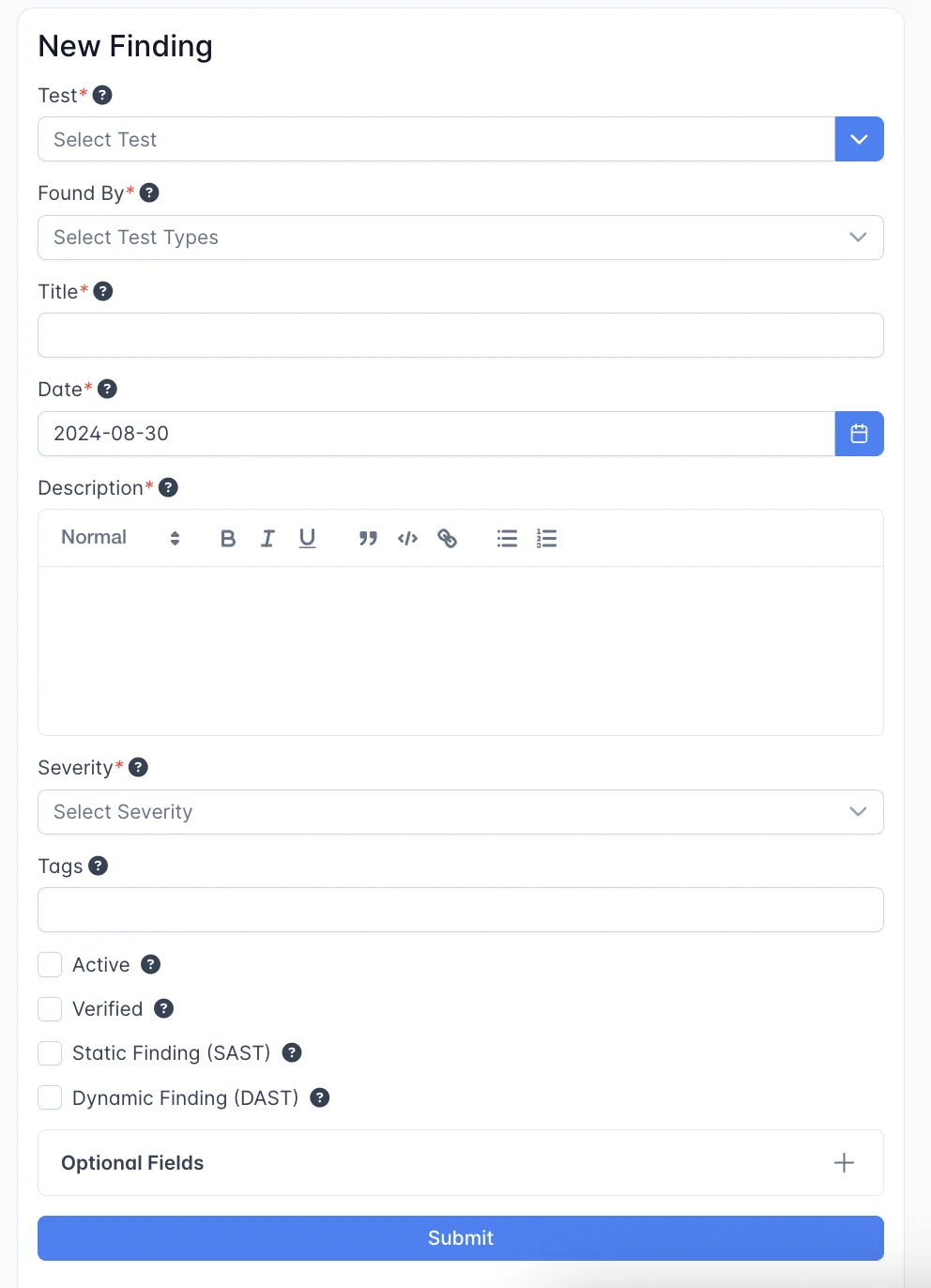Open the date picker calendar
The height and width of the screenshot is (1288, 931).
coord(859,434)
